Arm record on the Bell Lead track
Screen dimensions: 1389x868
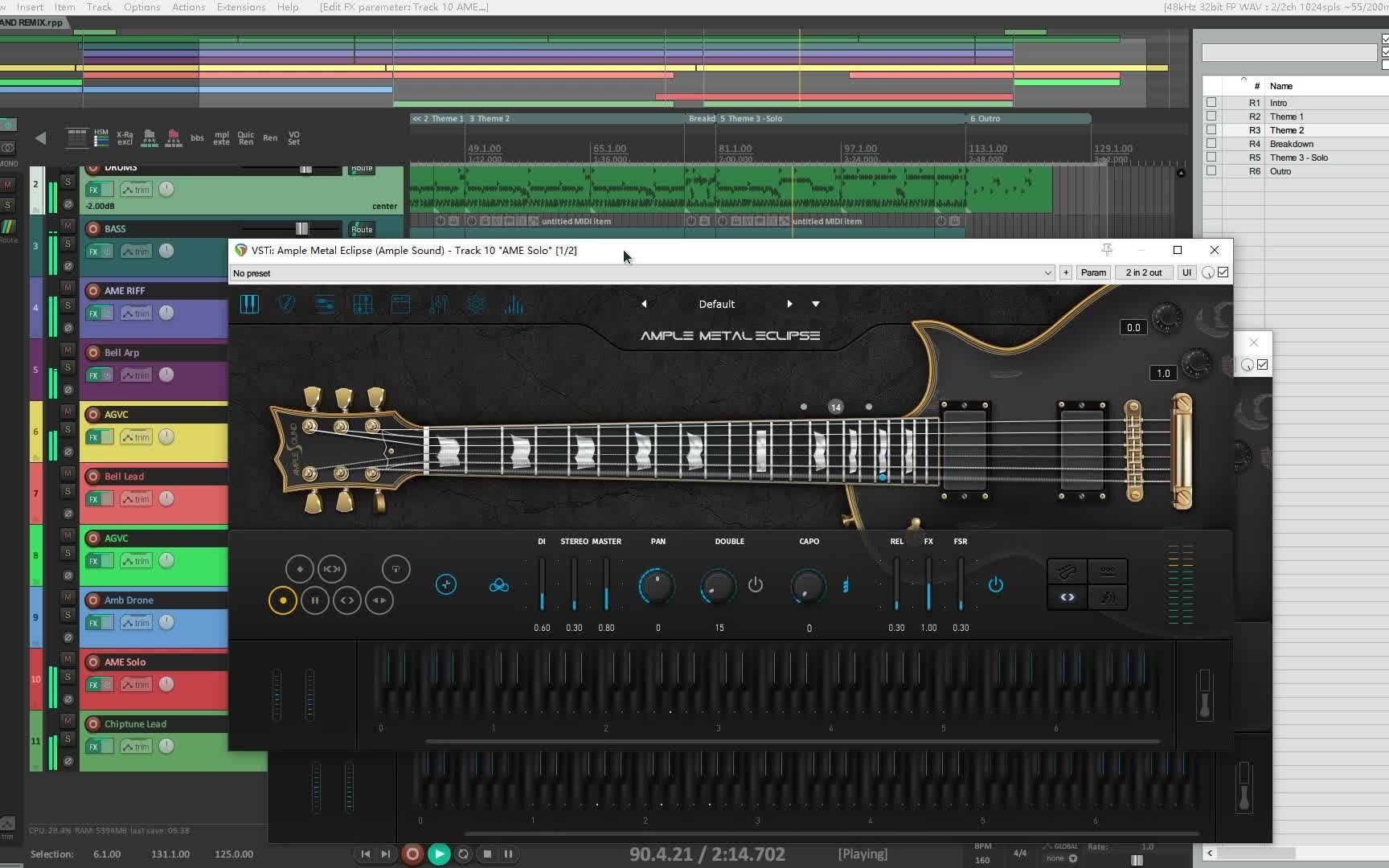93,477
